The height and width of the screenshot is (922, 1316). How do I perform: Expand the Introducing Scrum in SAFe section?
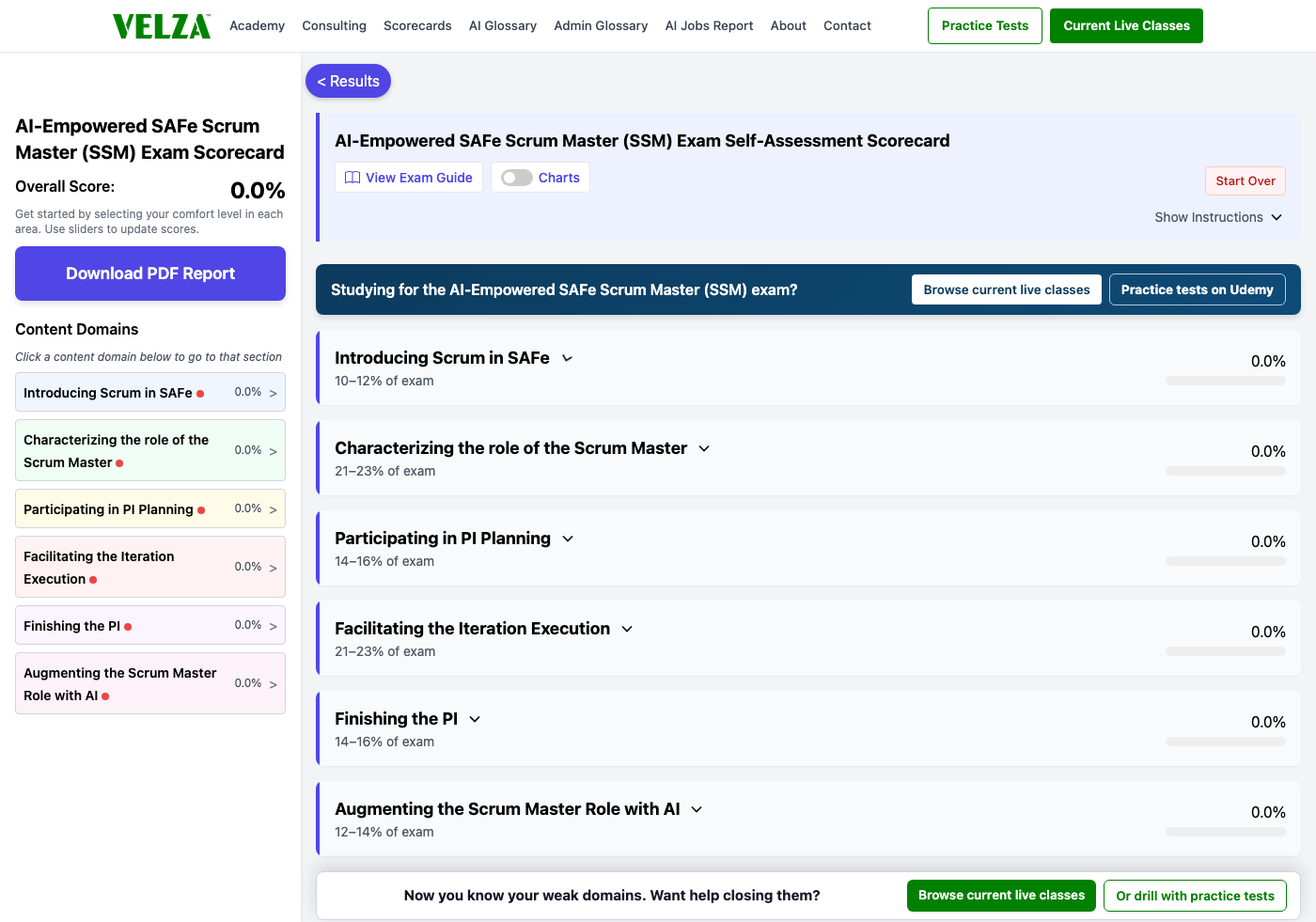pos(567,358)
